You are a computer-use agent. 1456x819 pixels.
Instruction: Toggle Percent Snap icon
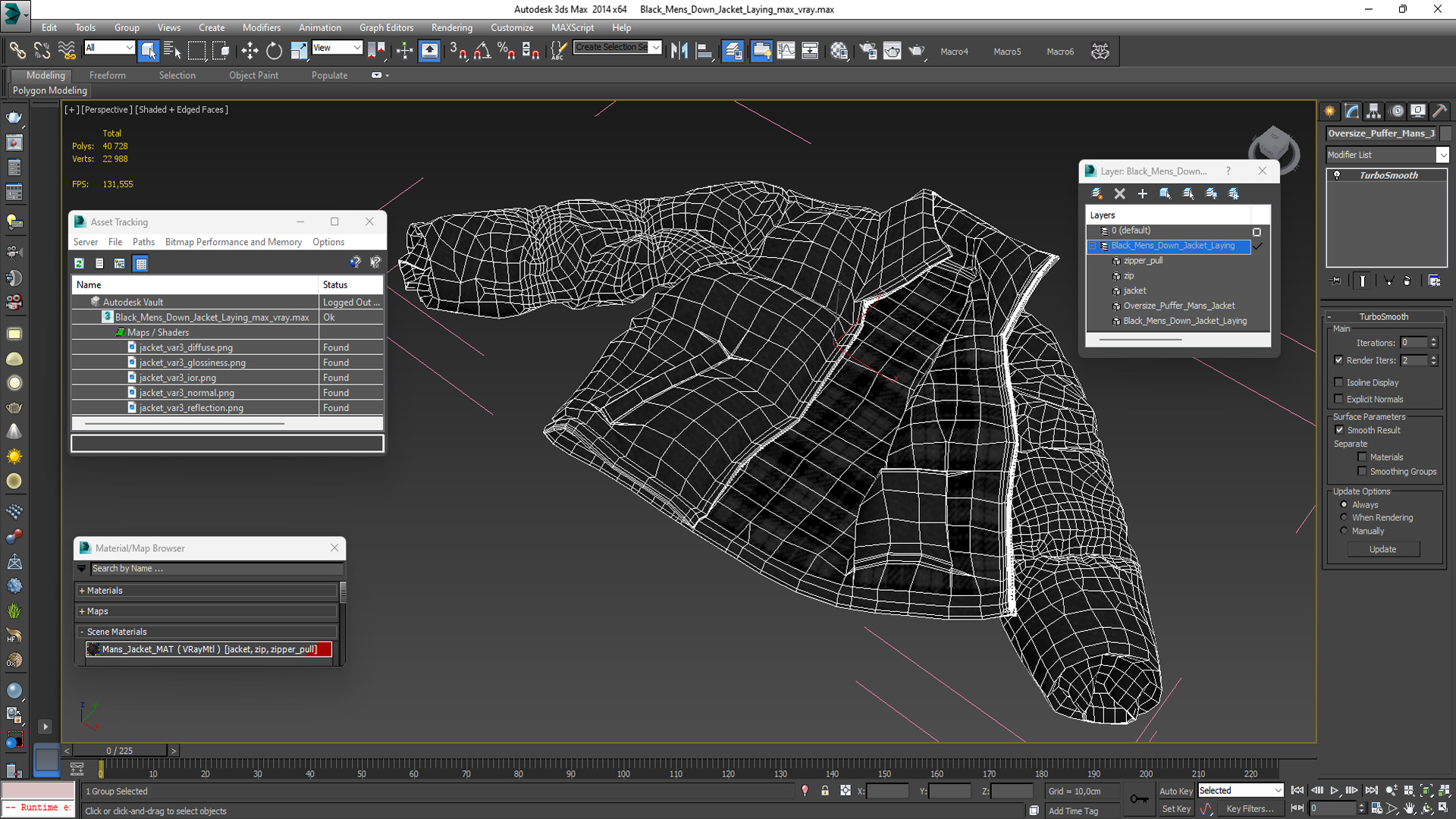pyautogui.click(x=506, y=51)
